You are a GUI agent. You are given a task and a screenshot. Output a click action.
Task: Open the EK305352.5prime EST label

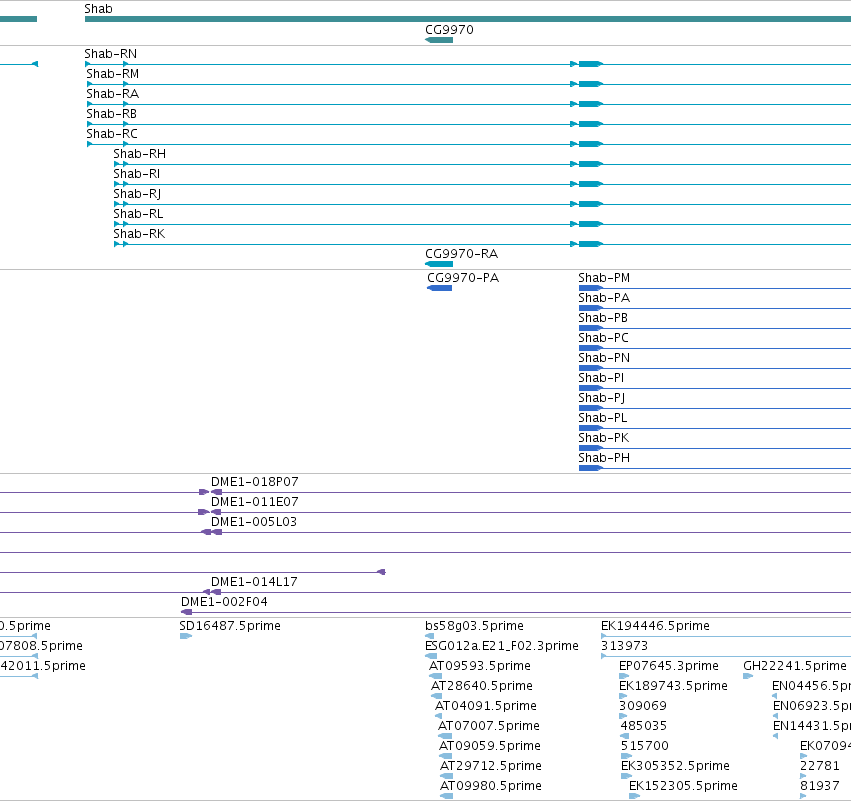(675, 766)
